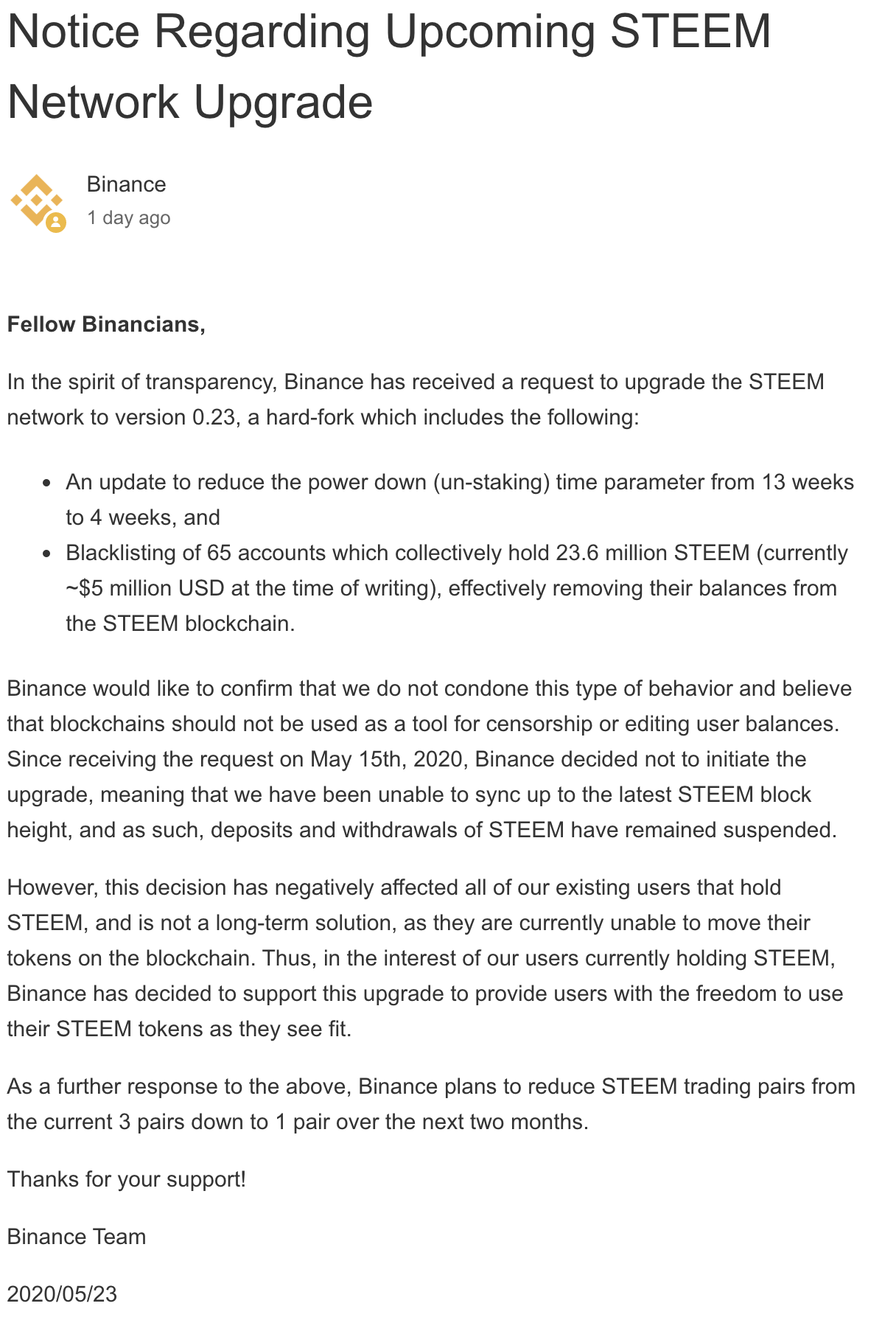
Task: Click the "May 15th, 2020" date text
Action: coord(385,759)
